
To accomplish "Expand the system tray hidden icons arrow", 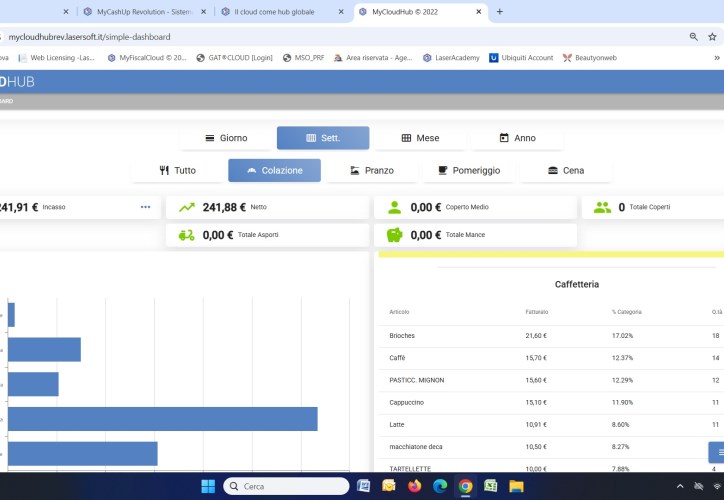I will pyautogui.click(x=680, y=486).
